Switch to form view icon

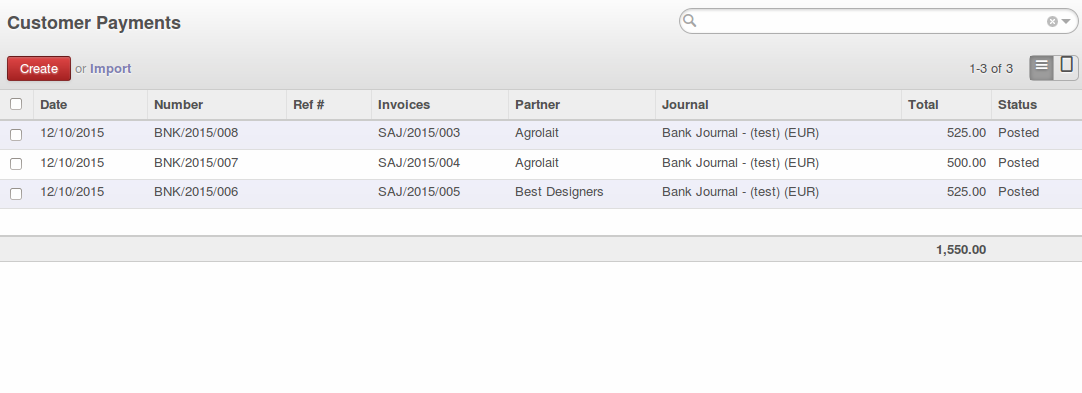(1066, 68)
